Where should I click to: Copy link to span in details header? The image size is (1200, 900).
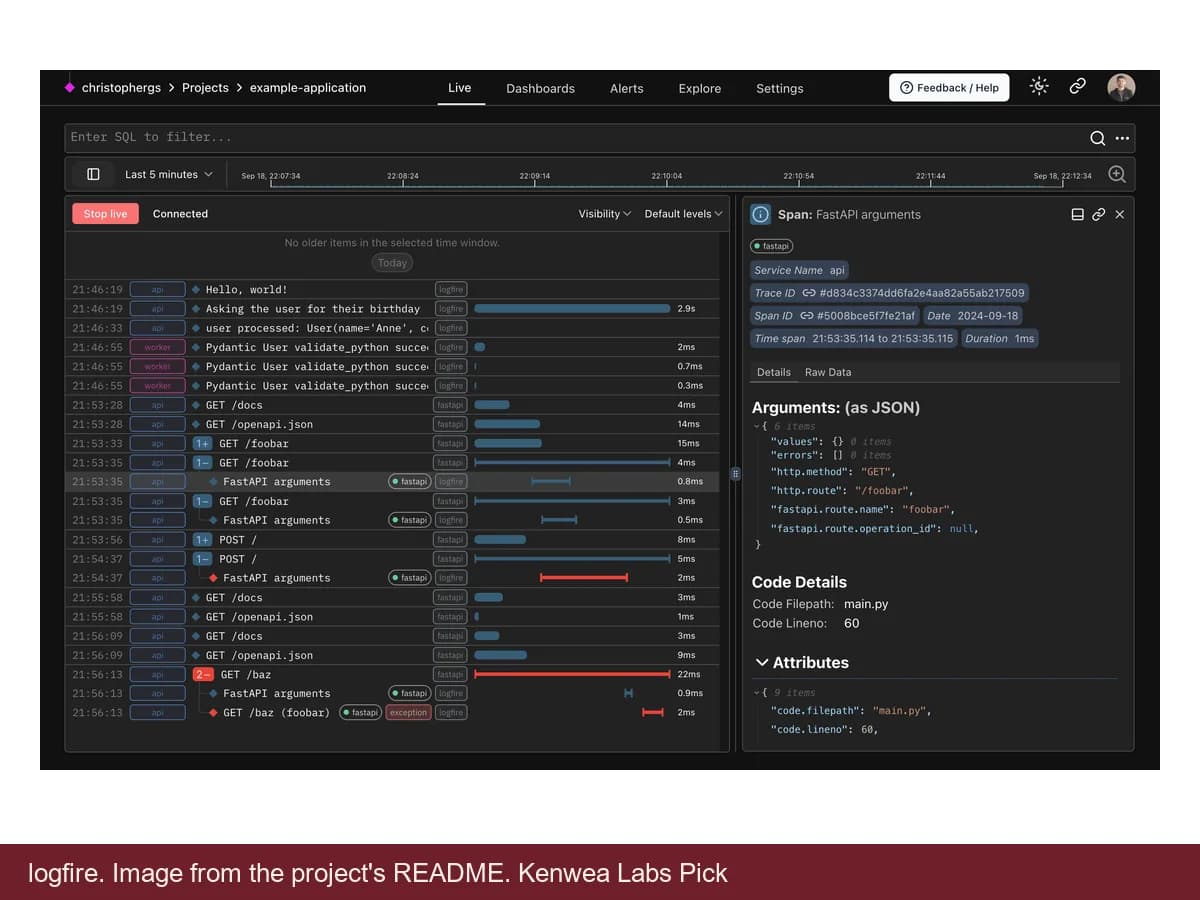tap(1098, 214)
